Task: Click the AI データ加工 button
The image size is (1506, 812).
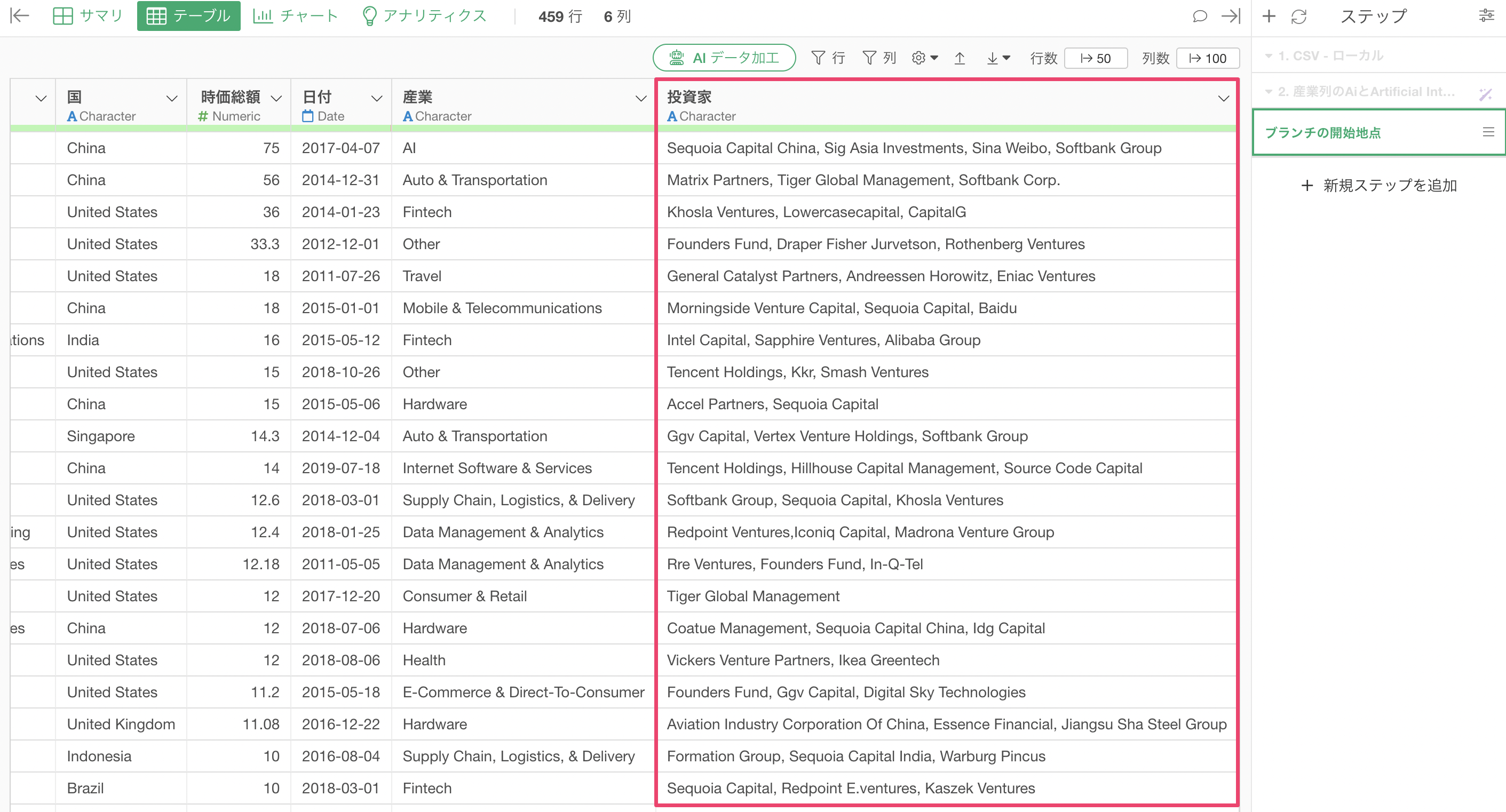Action: (x=724, y=58)
